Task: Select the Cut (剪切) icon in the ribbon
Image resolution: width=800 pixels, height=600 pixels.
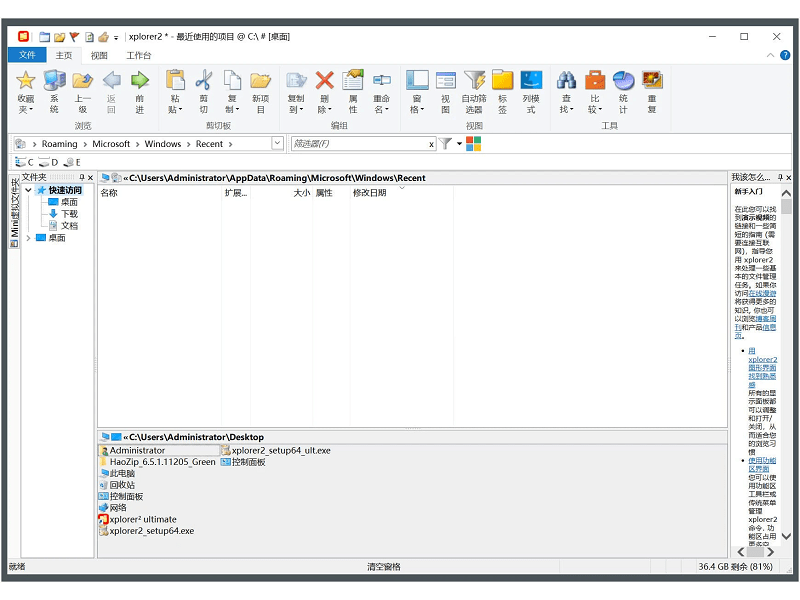Action: click(203, 83)
